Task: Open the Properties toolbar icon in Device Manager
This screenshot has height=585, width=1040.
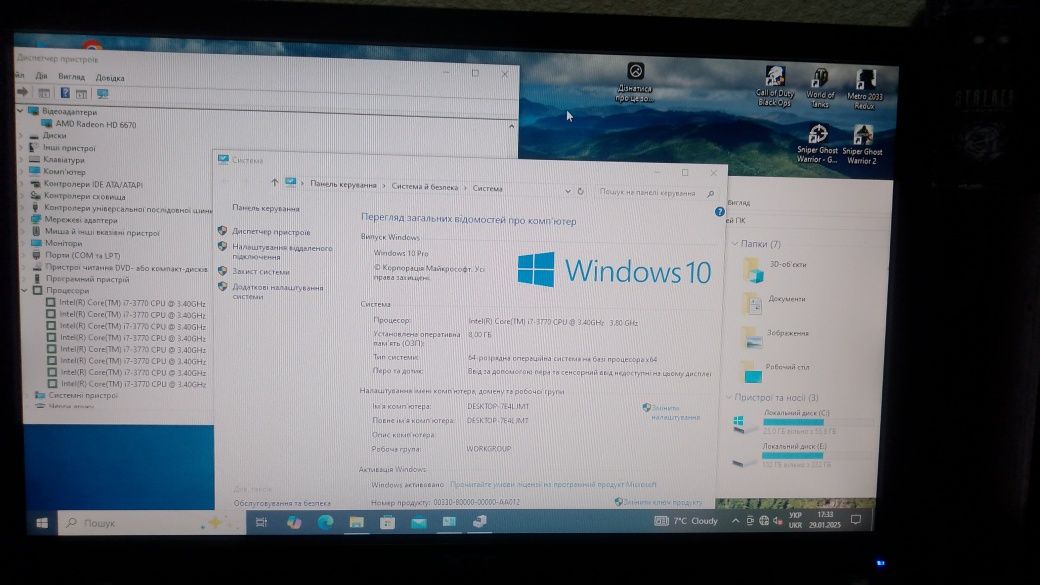Action: click(x=44, y=94)
